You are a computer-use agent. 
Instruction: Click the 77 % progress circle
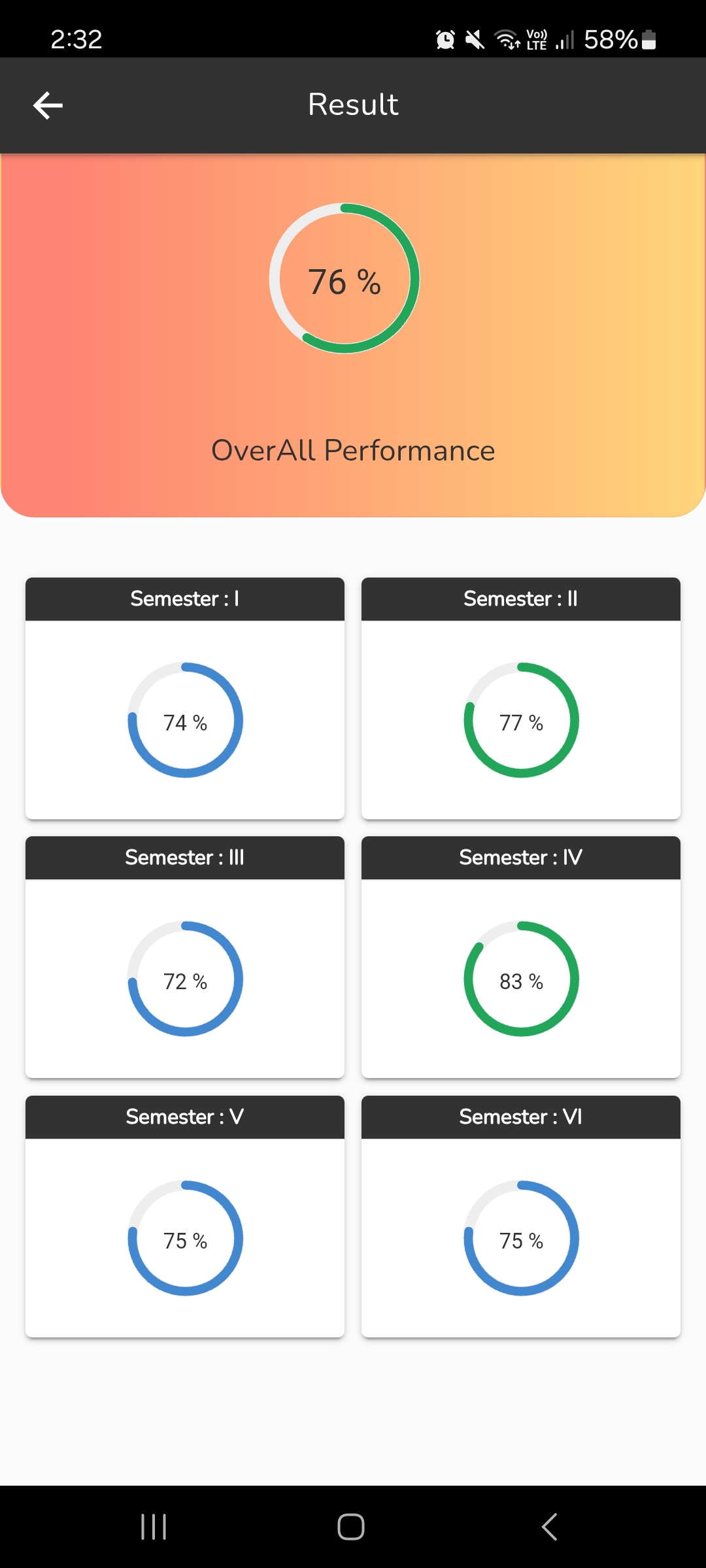(521, 721)
